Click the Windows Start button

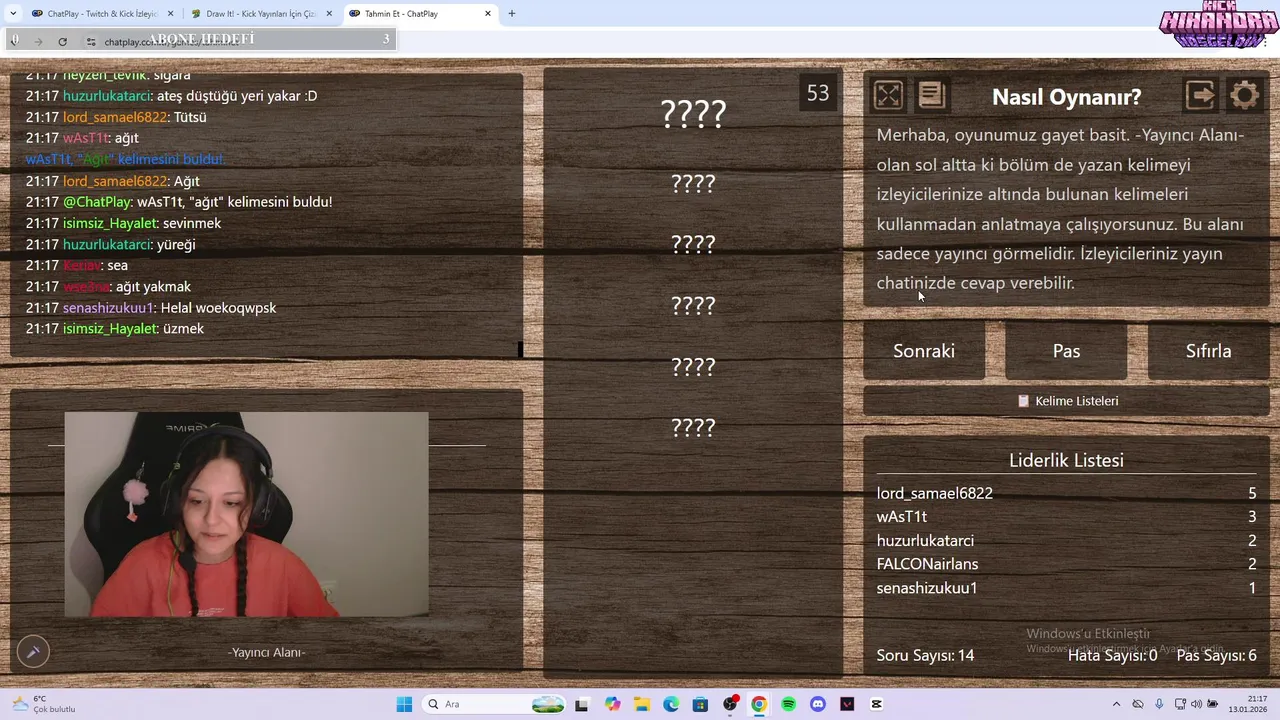click(404, 704)
